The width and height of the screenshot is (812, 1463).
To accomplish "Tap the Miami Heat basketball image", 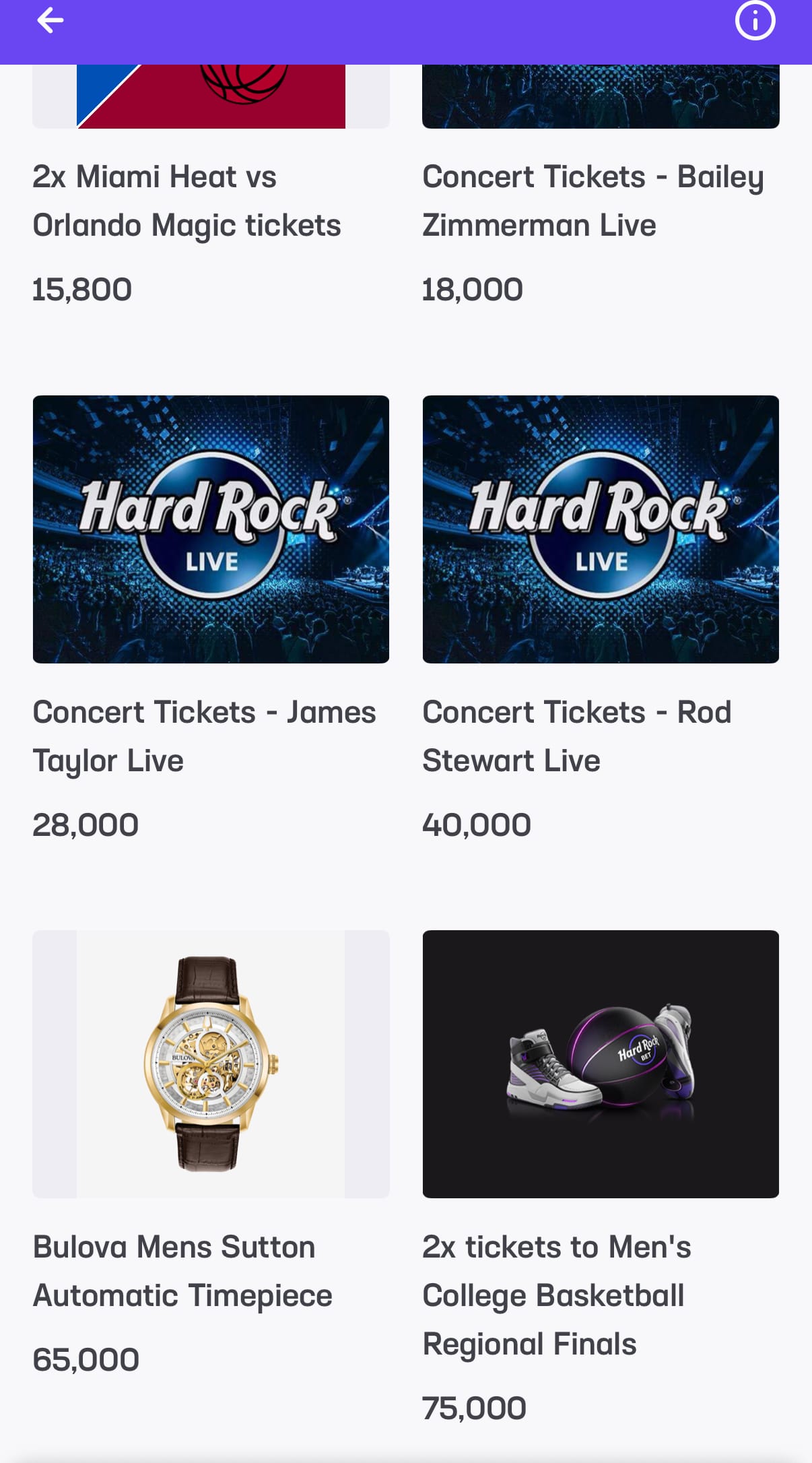I will pyautogui.click(x=211, y=96).
